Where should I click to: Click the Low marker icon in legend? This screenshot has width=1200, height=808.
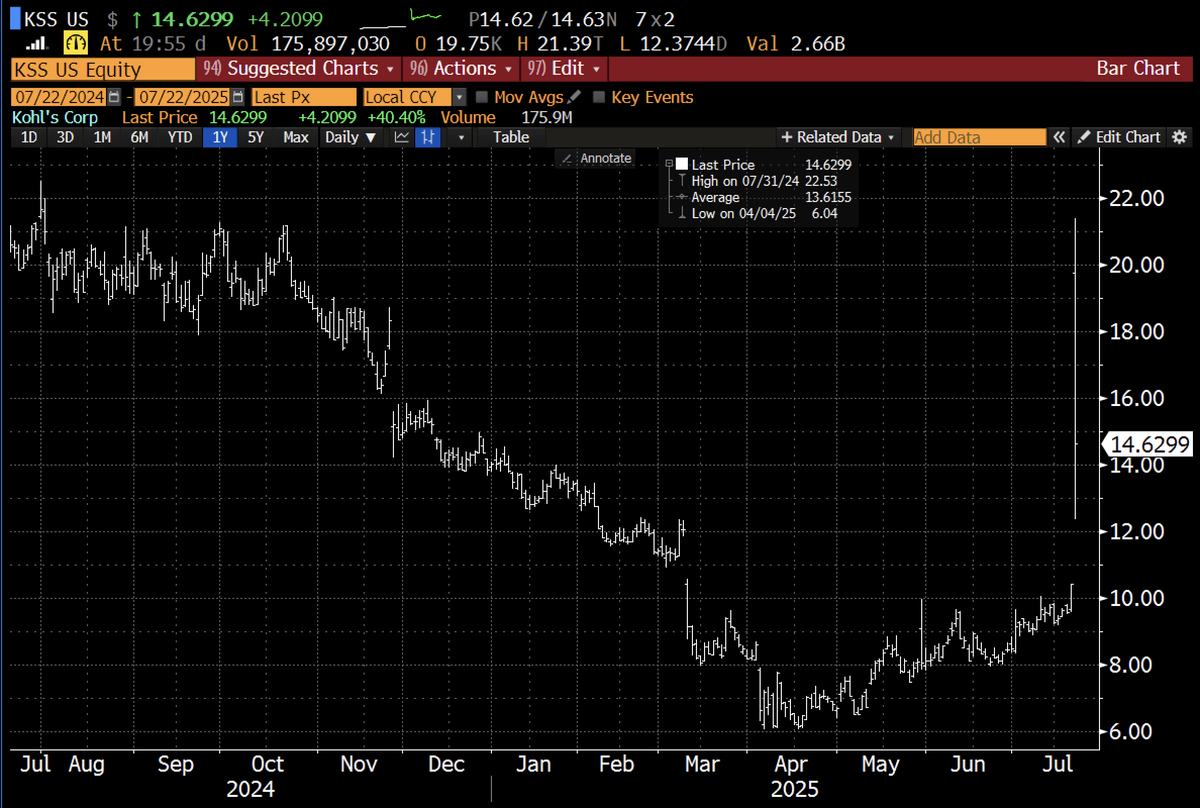click(x=681, y=214)
